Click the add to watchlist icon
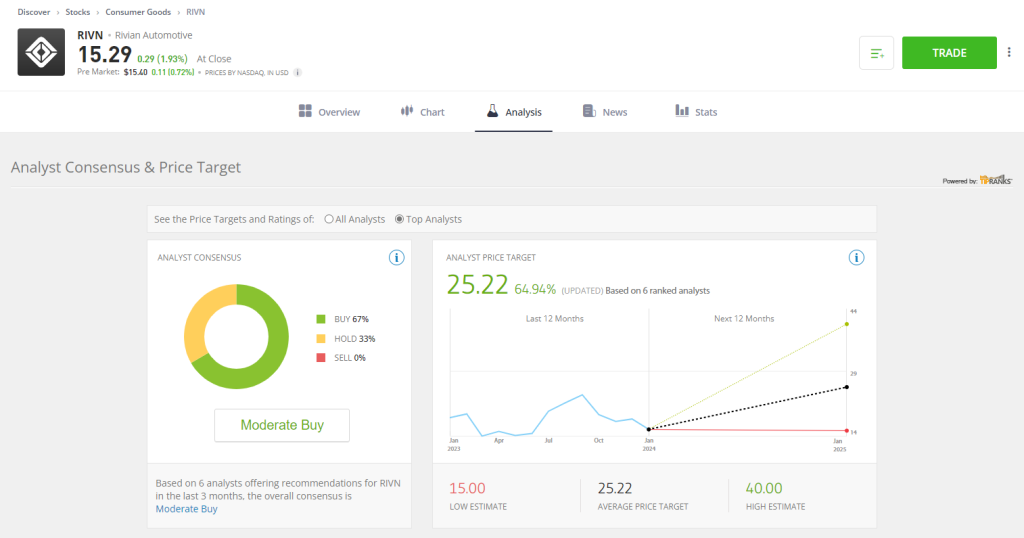The height and width of the screenshot is (538, 1024). click(876, 53)
